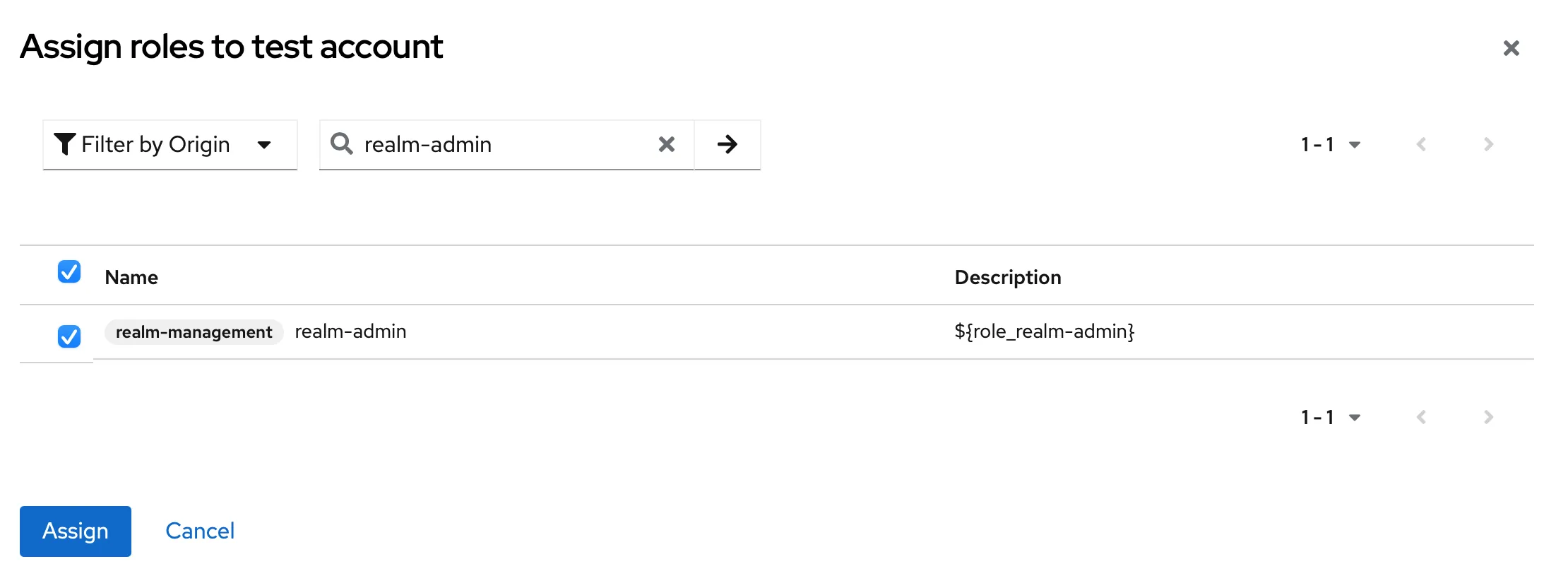The width and height of the screenshot is (1568, 588).
Task: Clear the realm-admin search text
Action: [x=666, y=144]
